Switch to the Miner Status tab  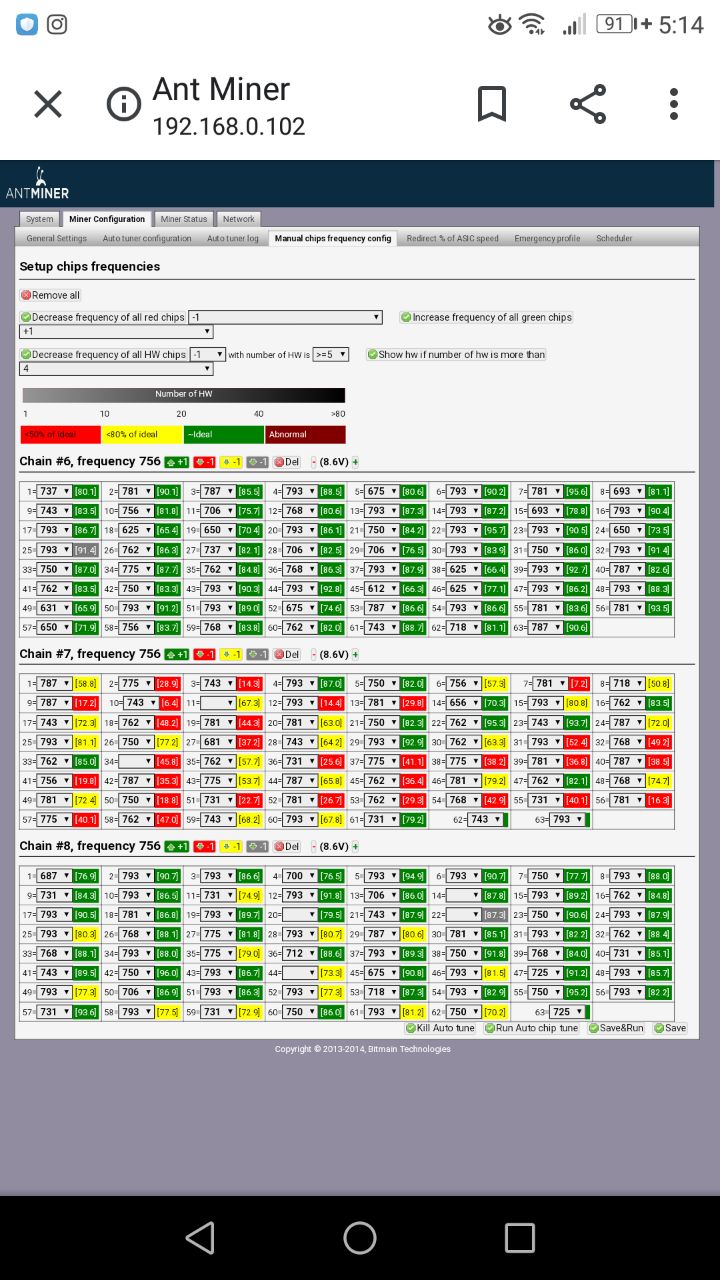[184, 219]
